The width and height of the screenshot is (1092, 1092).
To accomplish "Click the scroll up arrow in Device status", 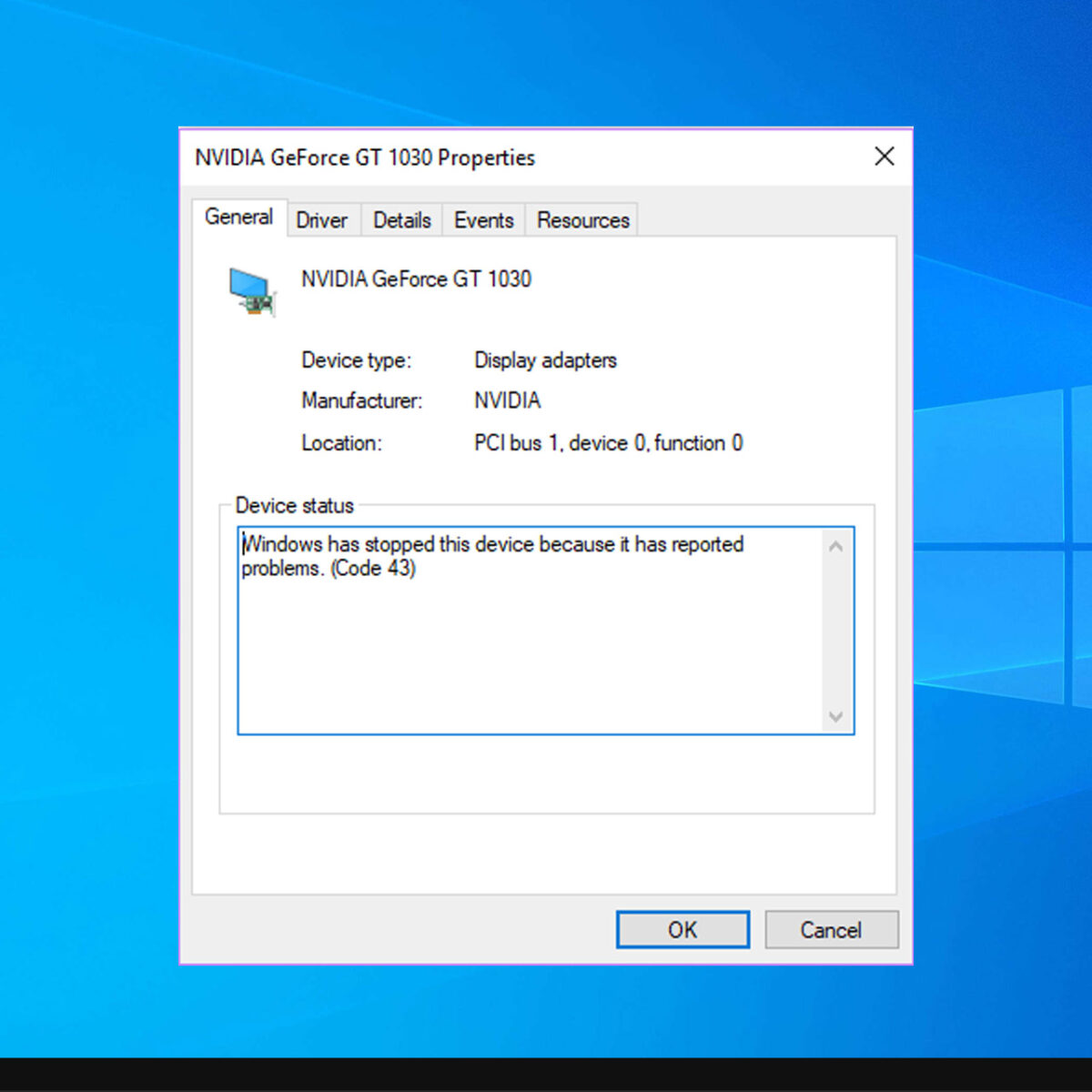I will pyautogui.click(x=836, y=547).
